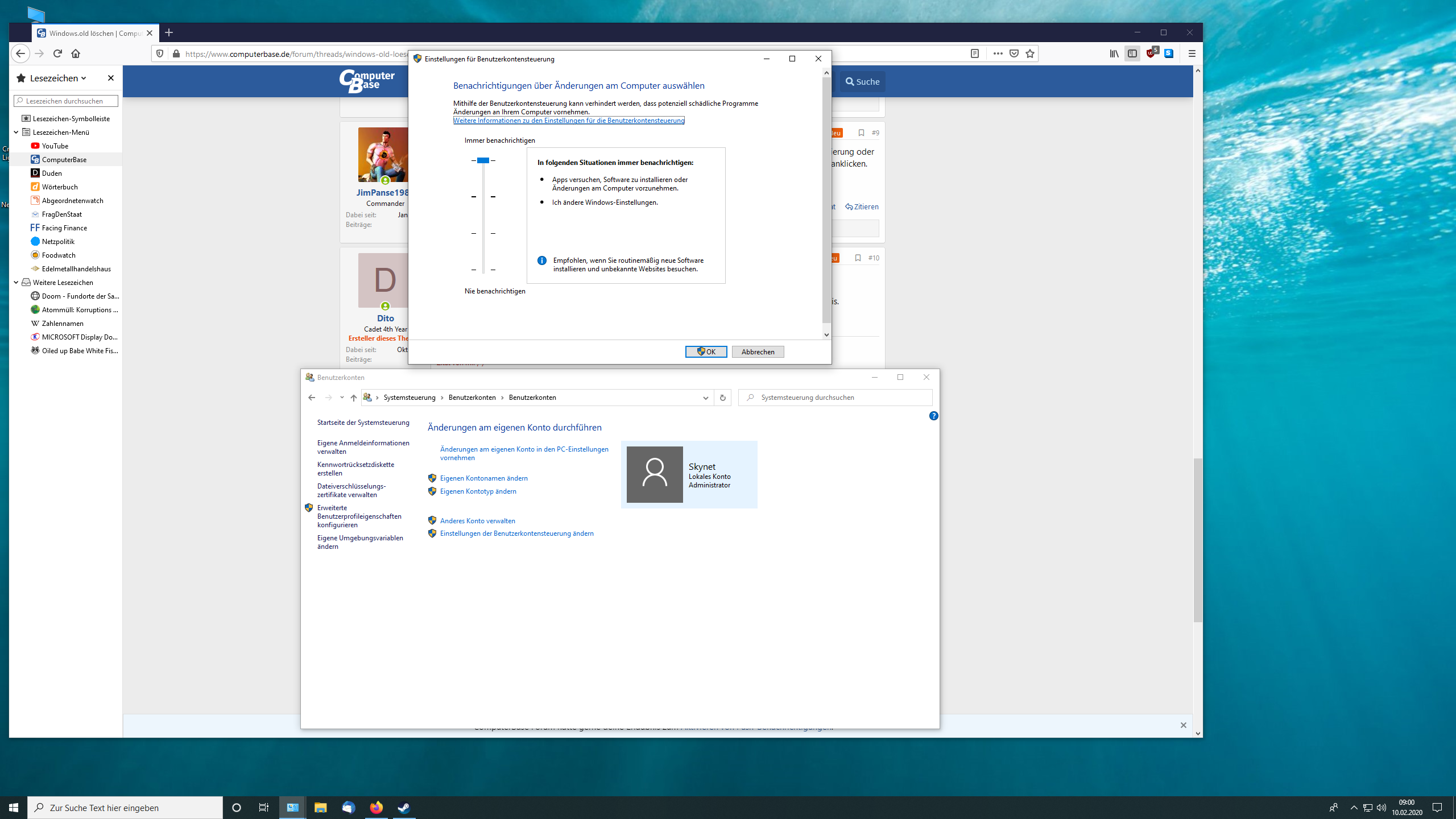The image size is (1456, 819).
Task: Click Zitieren link on post #9
Action: (x=862, y=206)
